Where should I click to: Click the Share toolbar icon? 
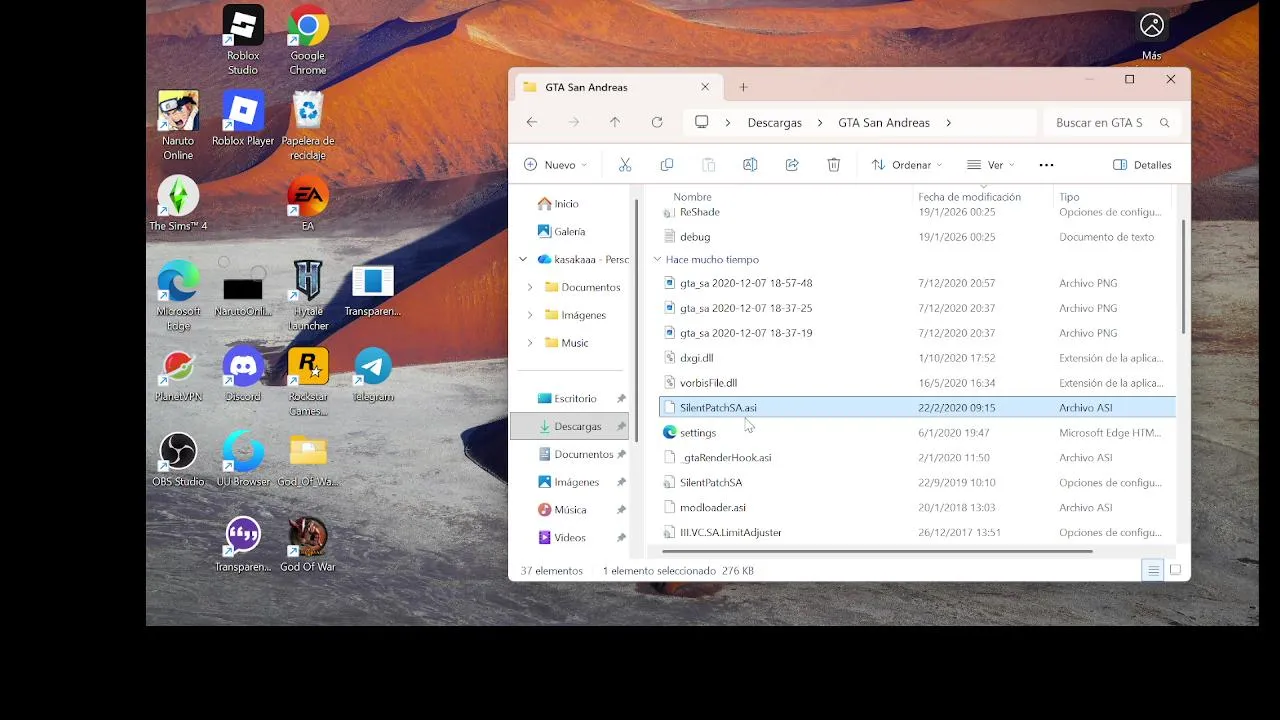tap(792, 165)
